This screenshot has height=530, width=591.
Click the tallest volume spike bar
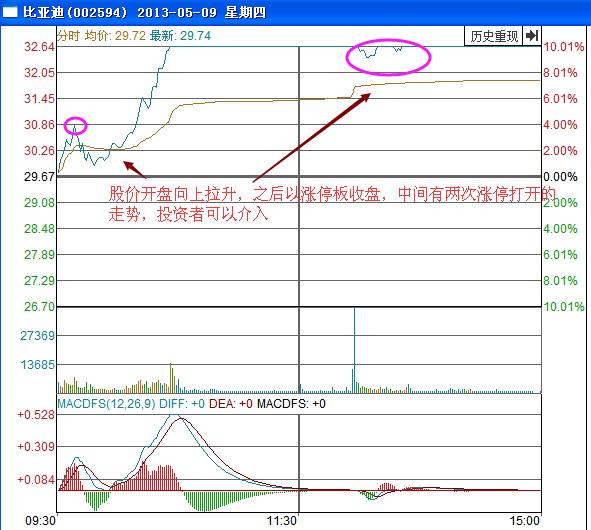point(354,350)
